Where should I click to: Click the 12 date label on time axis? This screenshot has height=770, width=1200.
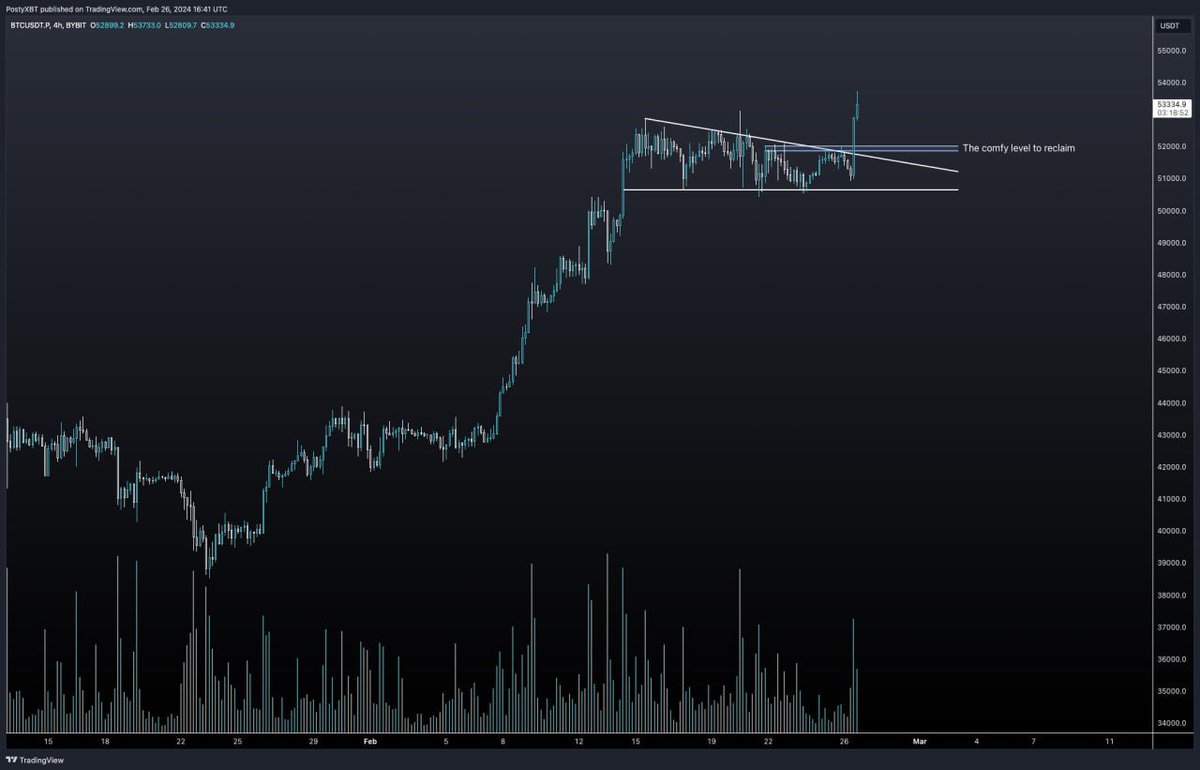pyautogui.click(x=579, y=741)
